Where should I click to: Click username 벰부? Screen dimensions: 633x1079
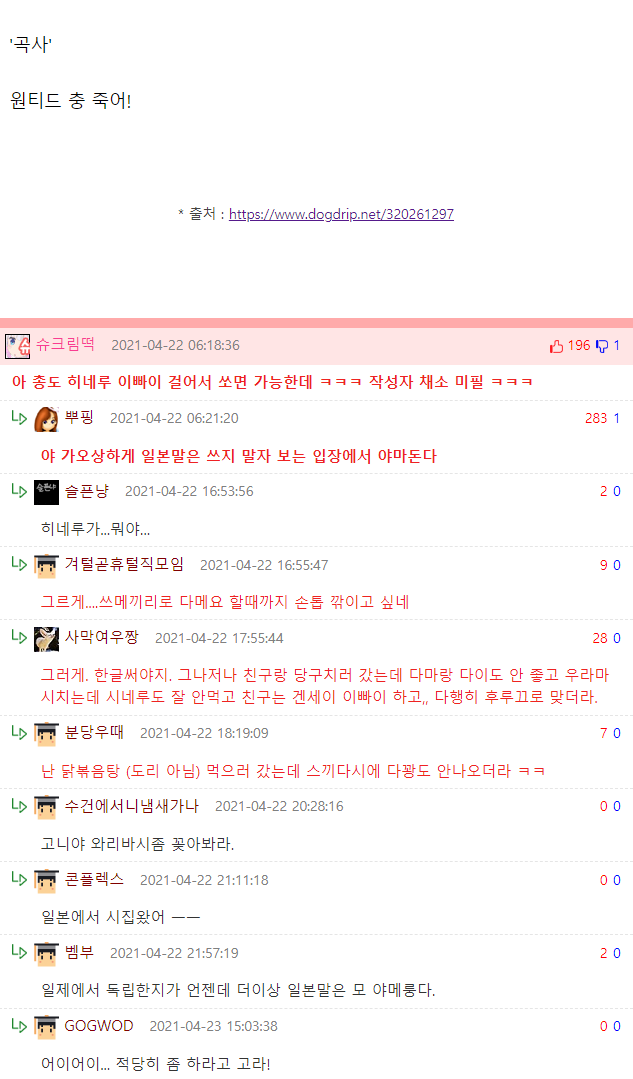79,952
